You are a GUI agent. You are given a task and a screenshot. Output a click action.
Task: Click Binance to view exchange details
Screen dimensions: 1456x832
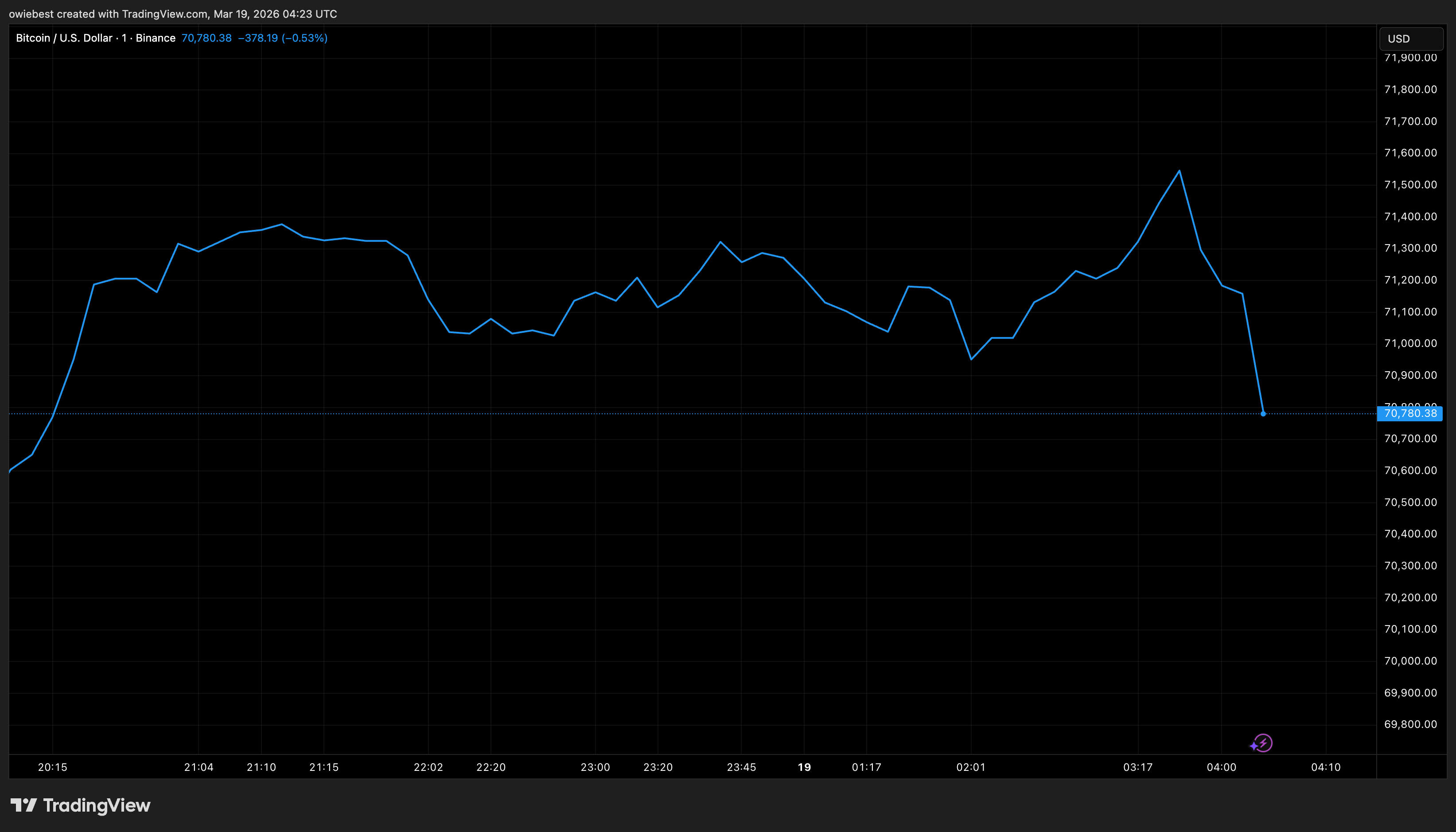point(156,38)
